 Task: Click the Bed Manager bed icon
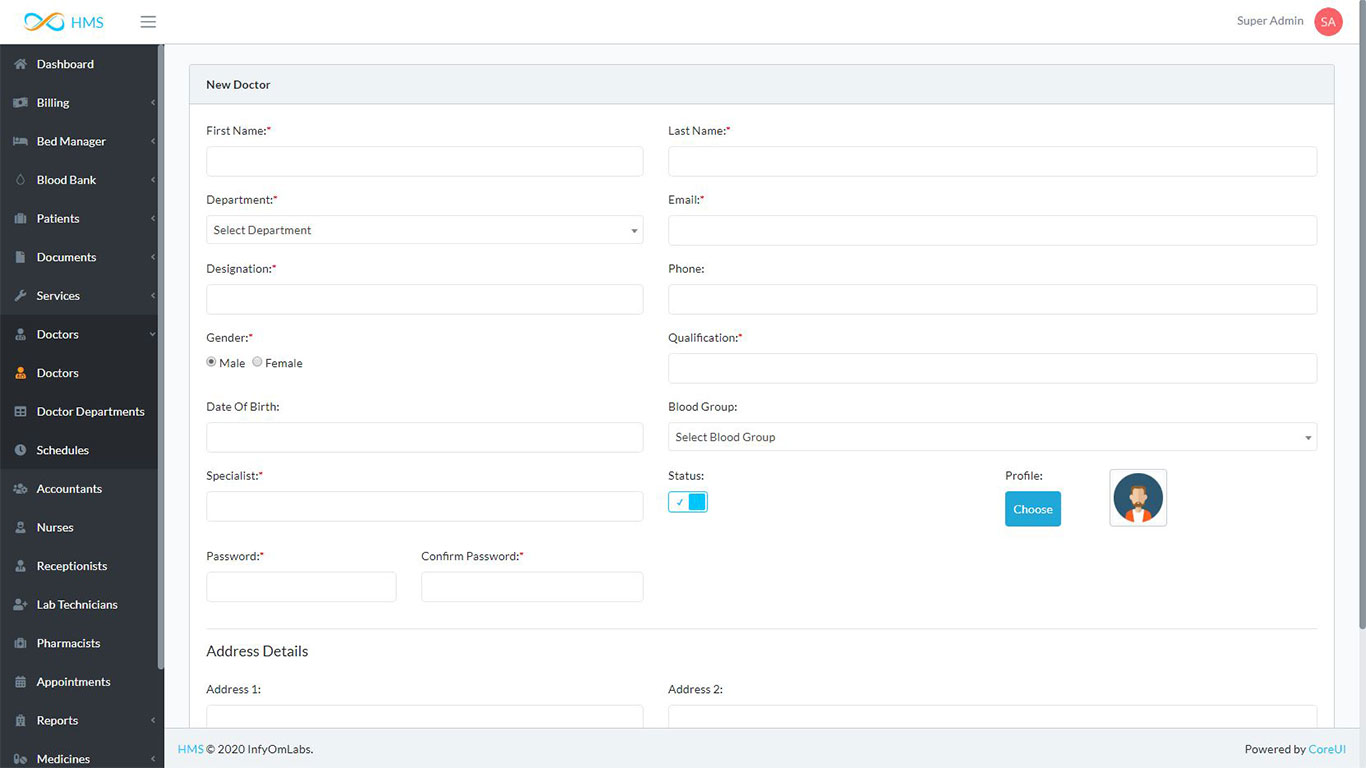pos(20,142)
